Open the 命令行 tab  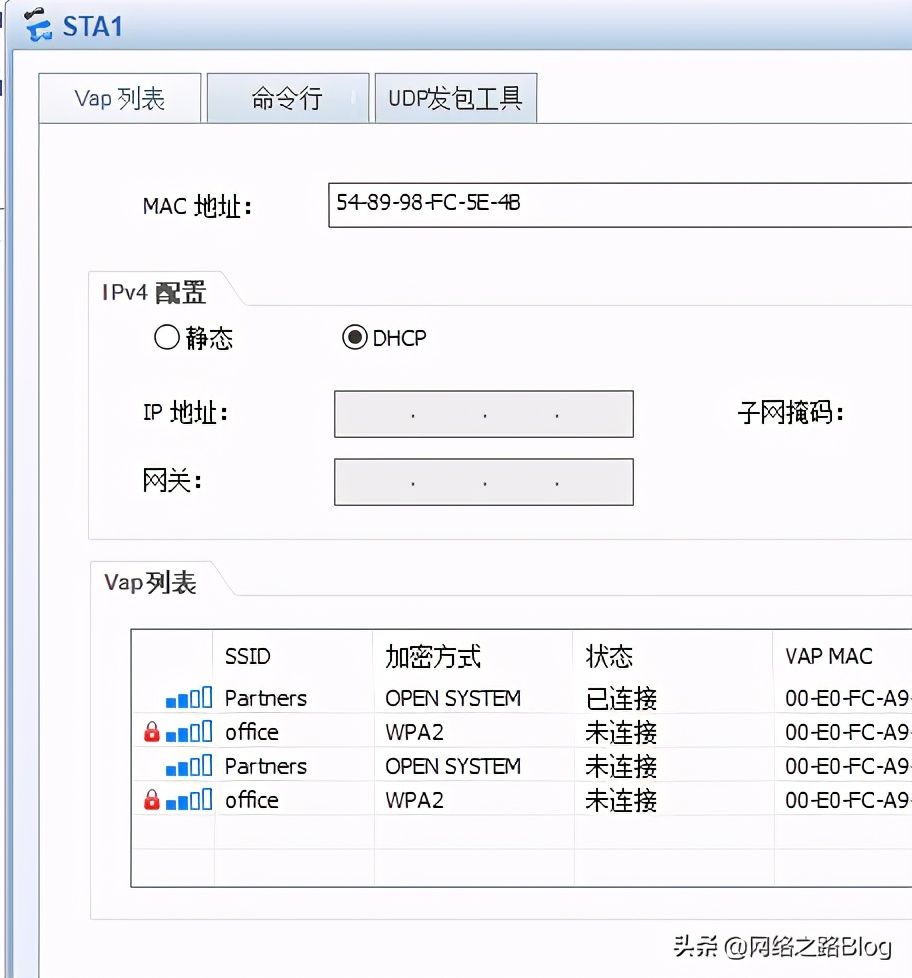click(x=287, y=99)
